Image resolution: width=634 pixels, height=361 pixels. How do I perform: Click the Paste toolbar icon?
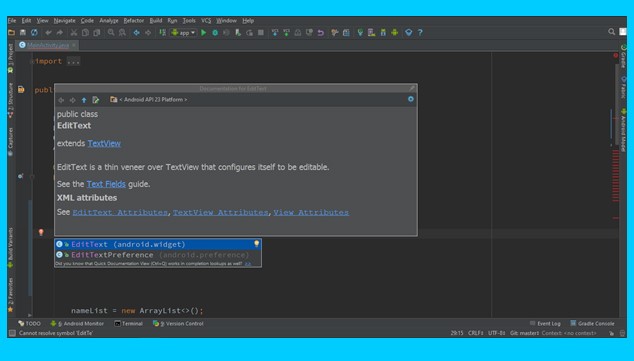point(97,32)
